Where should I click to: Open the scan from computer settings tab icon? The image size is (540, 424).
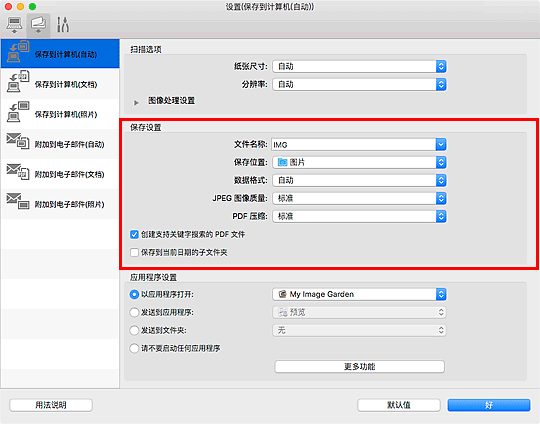pyautogui.click(x=14, y=25)
